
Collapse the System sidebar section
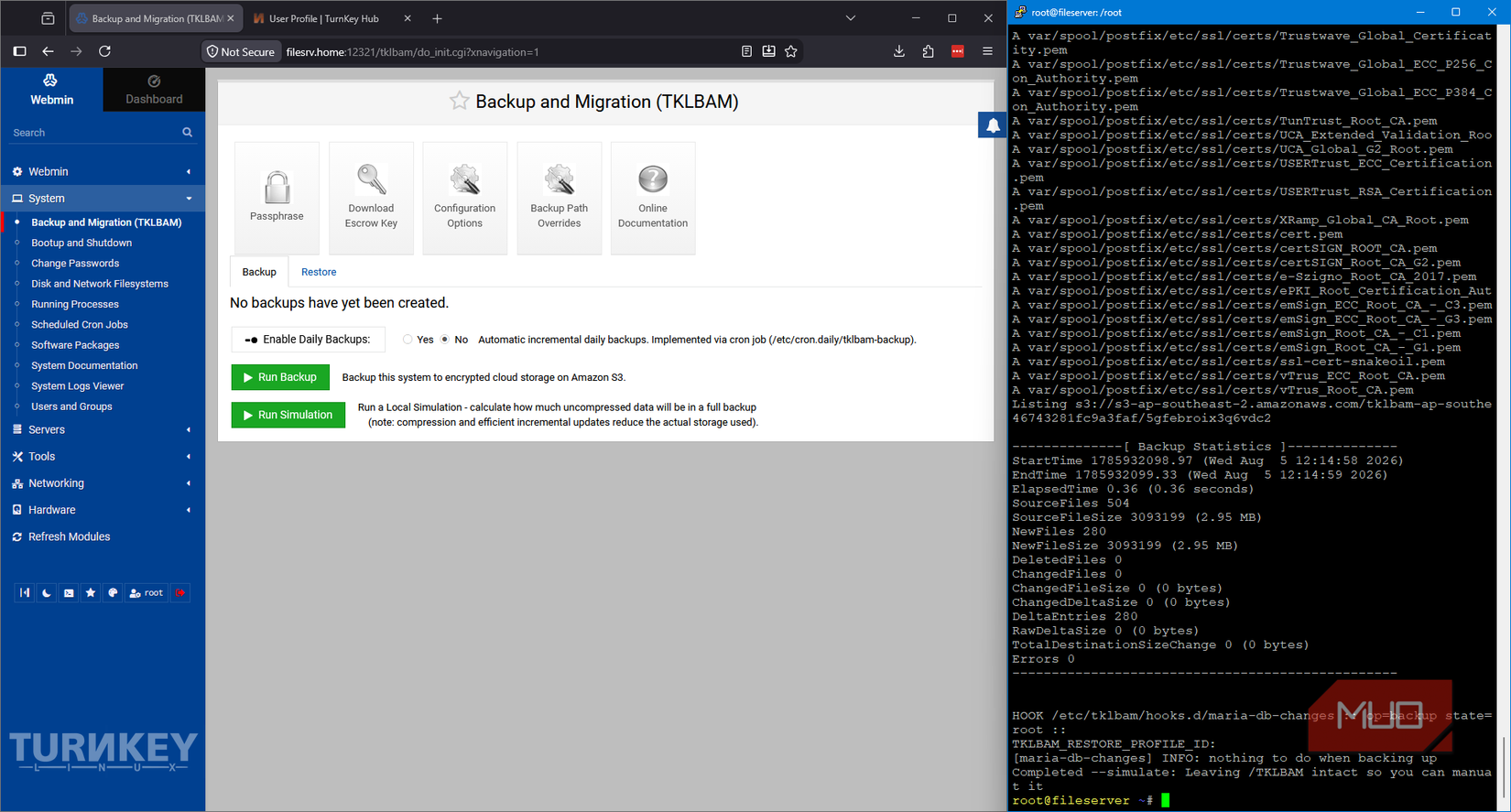[103, 198]
